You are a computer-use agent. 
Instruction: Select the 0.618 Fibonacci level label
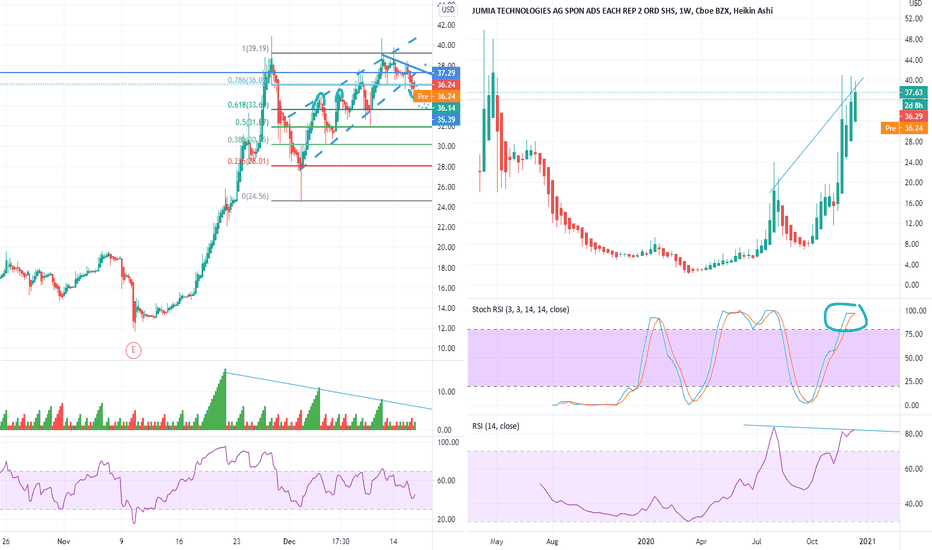[248, 105]
